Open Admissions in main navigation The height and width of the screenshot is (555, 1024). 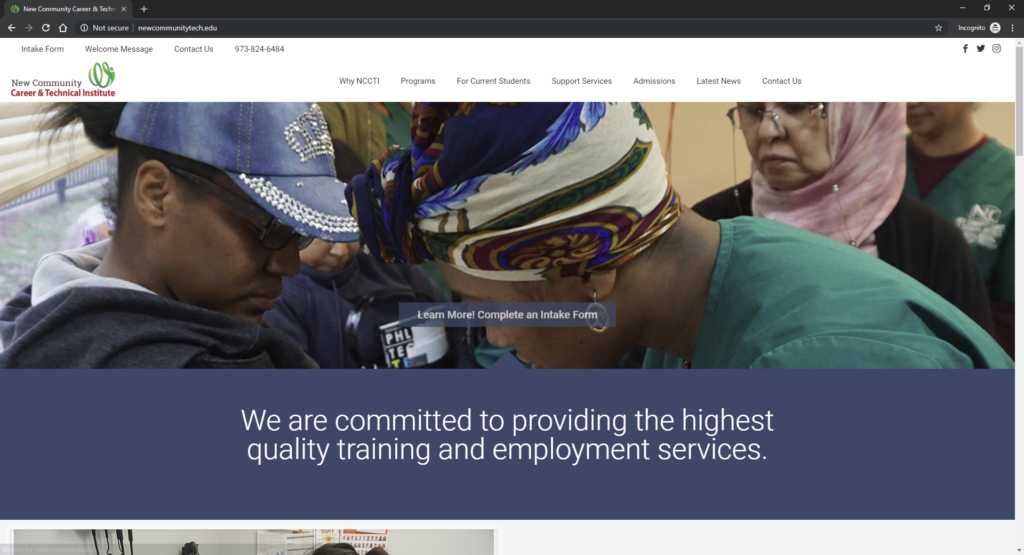(x=654, y=81)
